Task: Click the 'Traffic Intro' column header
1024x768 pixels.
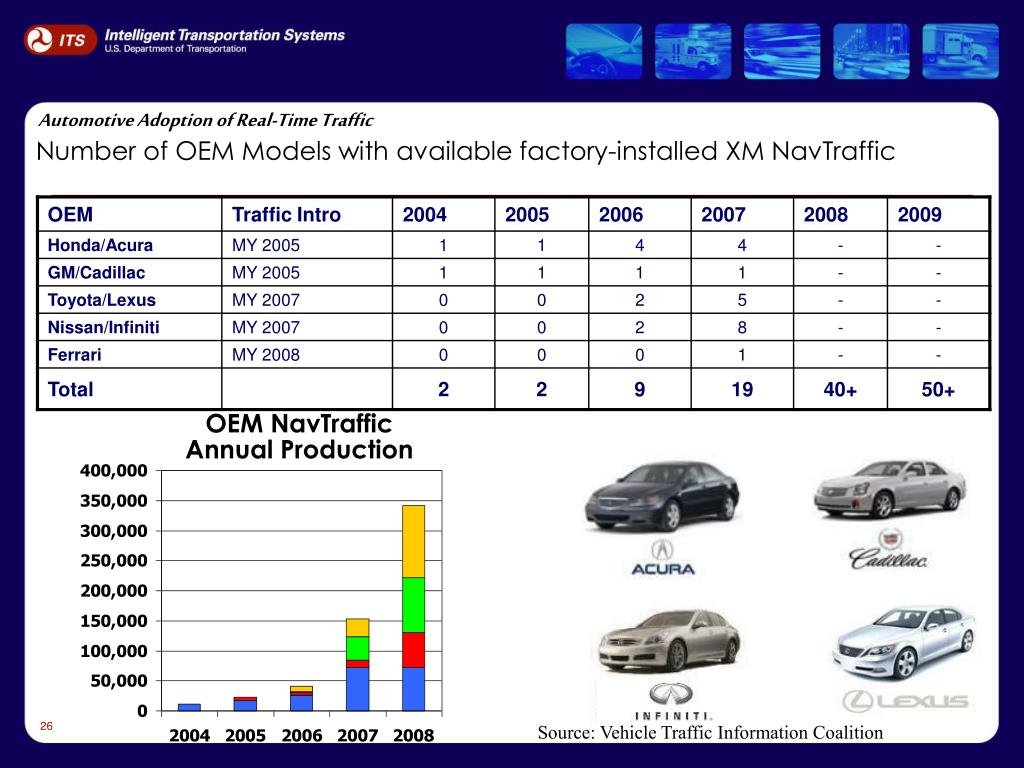Action: [x=286, y=215]
